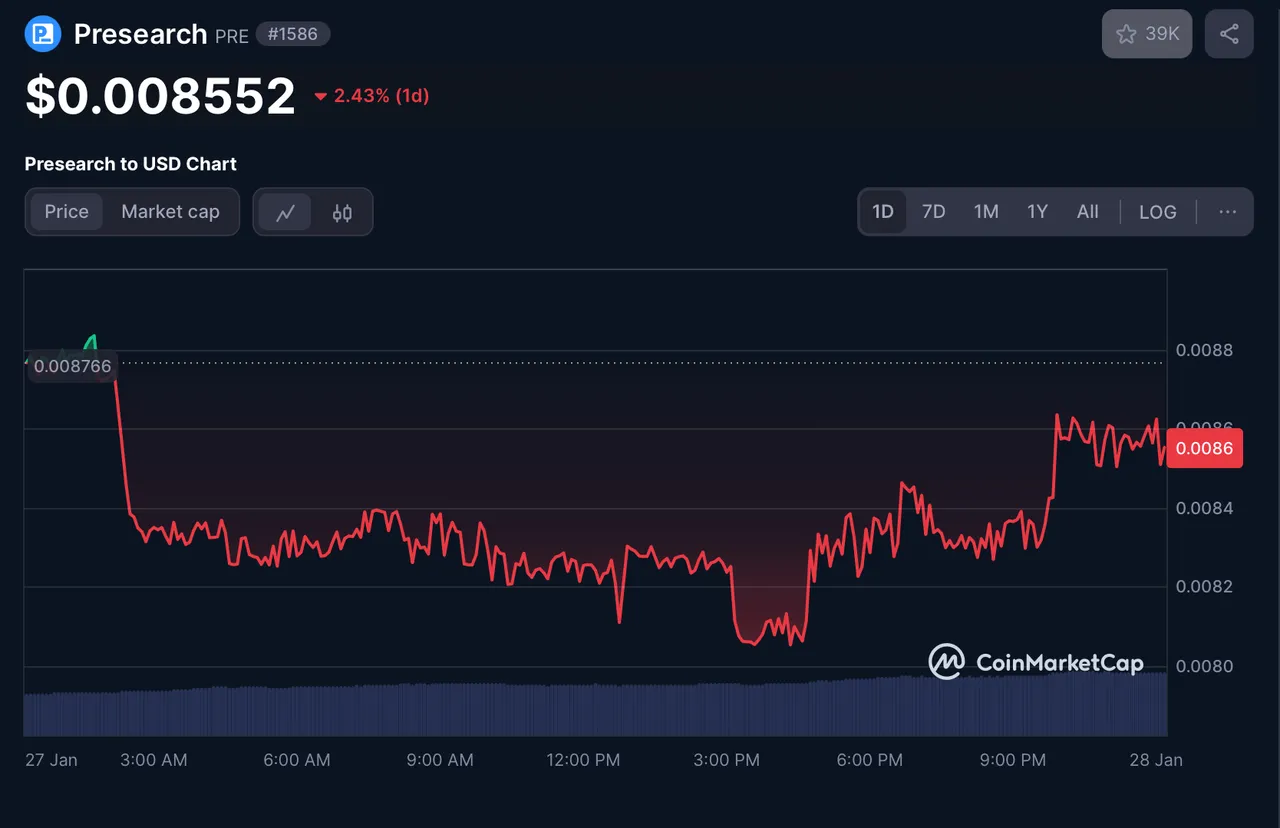Image resolution: width=1280 pixels, height=828 pixels.
Task: Click the 39K watchlist count
Action: pyautogui.click(x=1162, y=34)
